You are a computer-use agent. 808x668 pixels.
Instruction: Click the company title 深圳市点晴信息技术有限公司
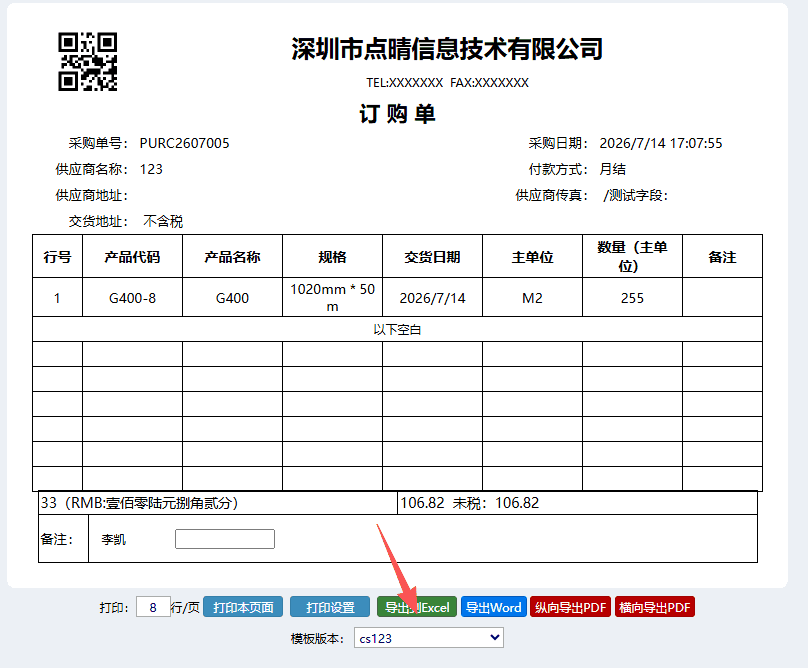[x=447, y=49]
